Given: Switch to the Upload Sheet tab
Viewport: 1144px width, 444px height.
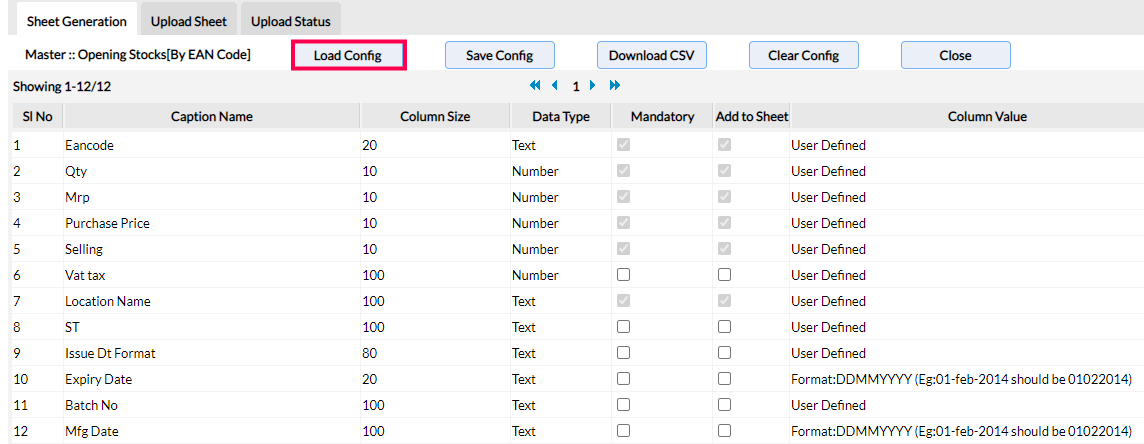Looking at the screenshot, I should click(189, 21).
